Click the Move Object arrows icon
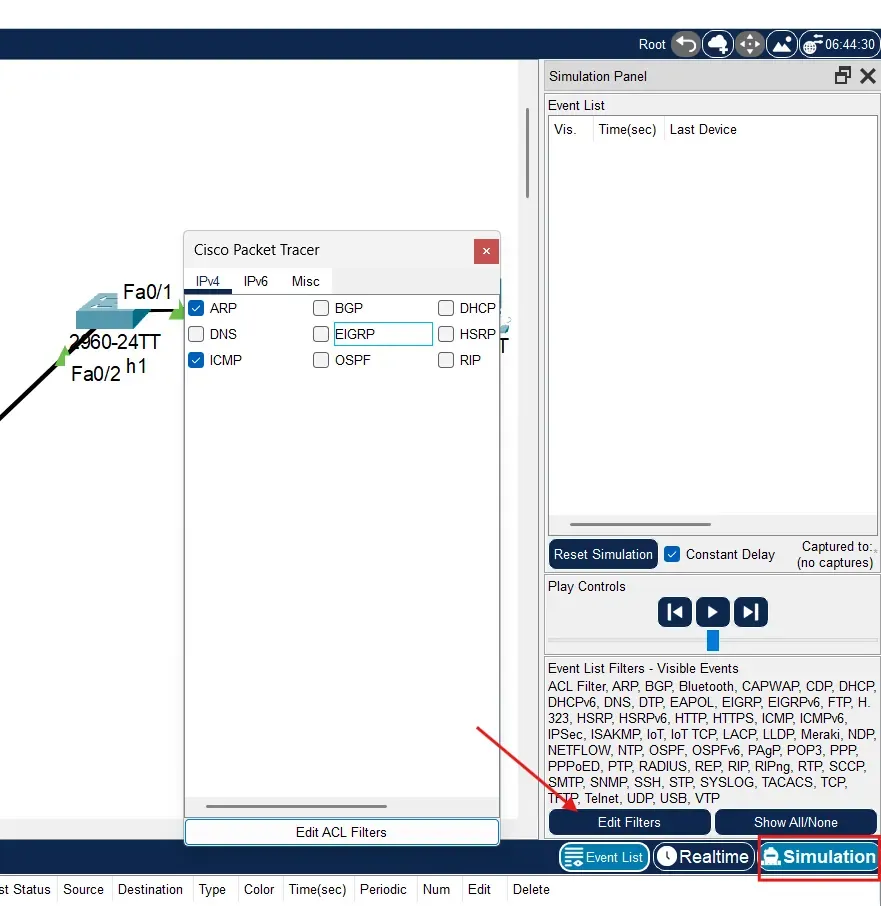881x906 pixels. click(750, 44)
